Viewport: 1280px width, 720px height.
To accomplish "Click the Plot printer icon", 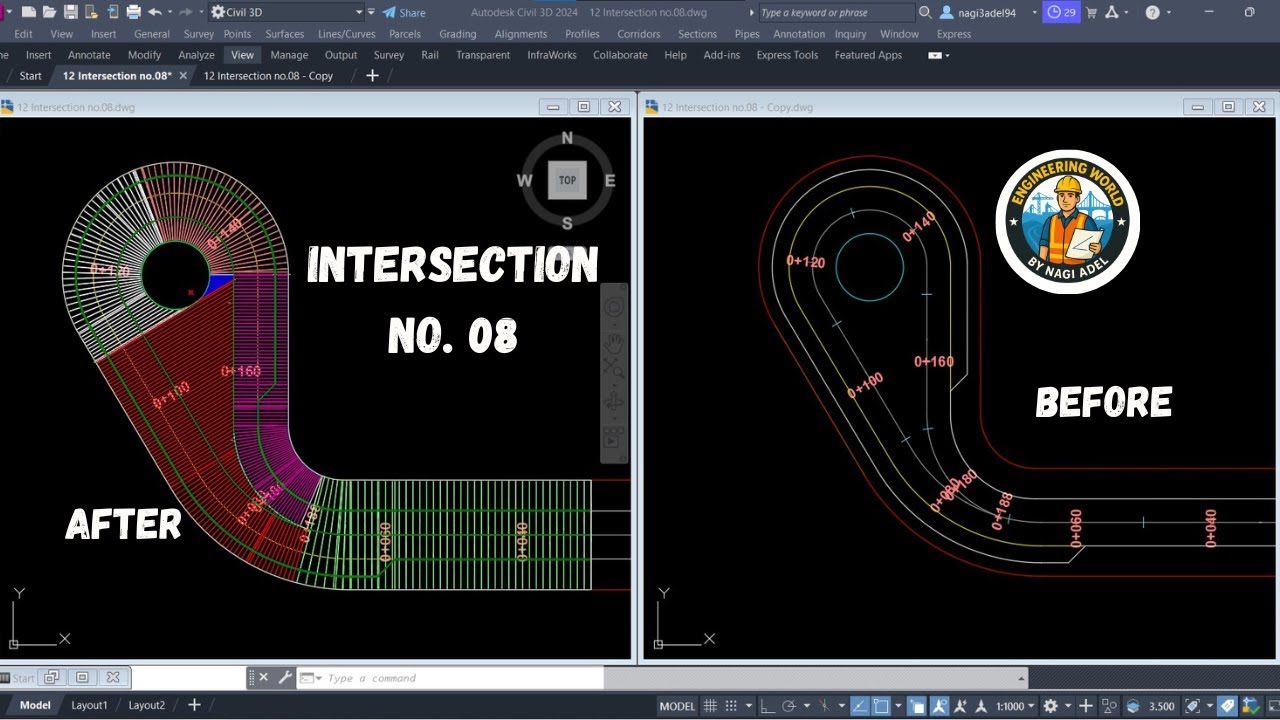I will 133,12.
